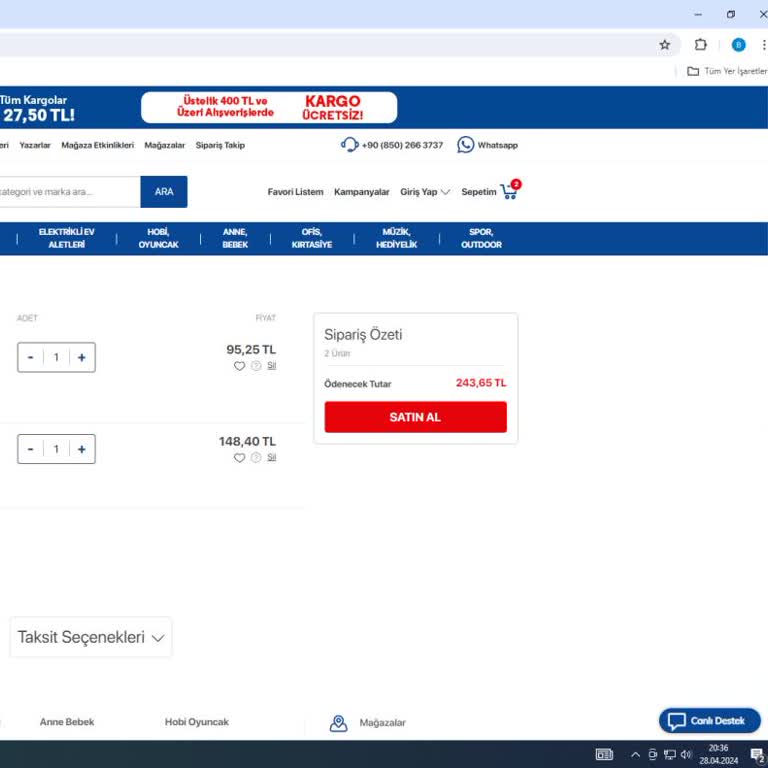Click the quantity value for 148,40 TL item

click(56, 449)
